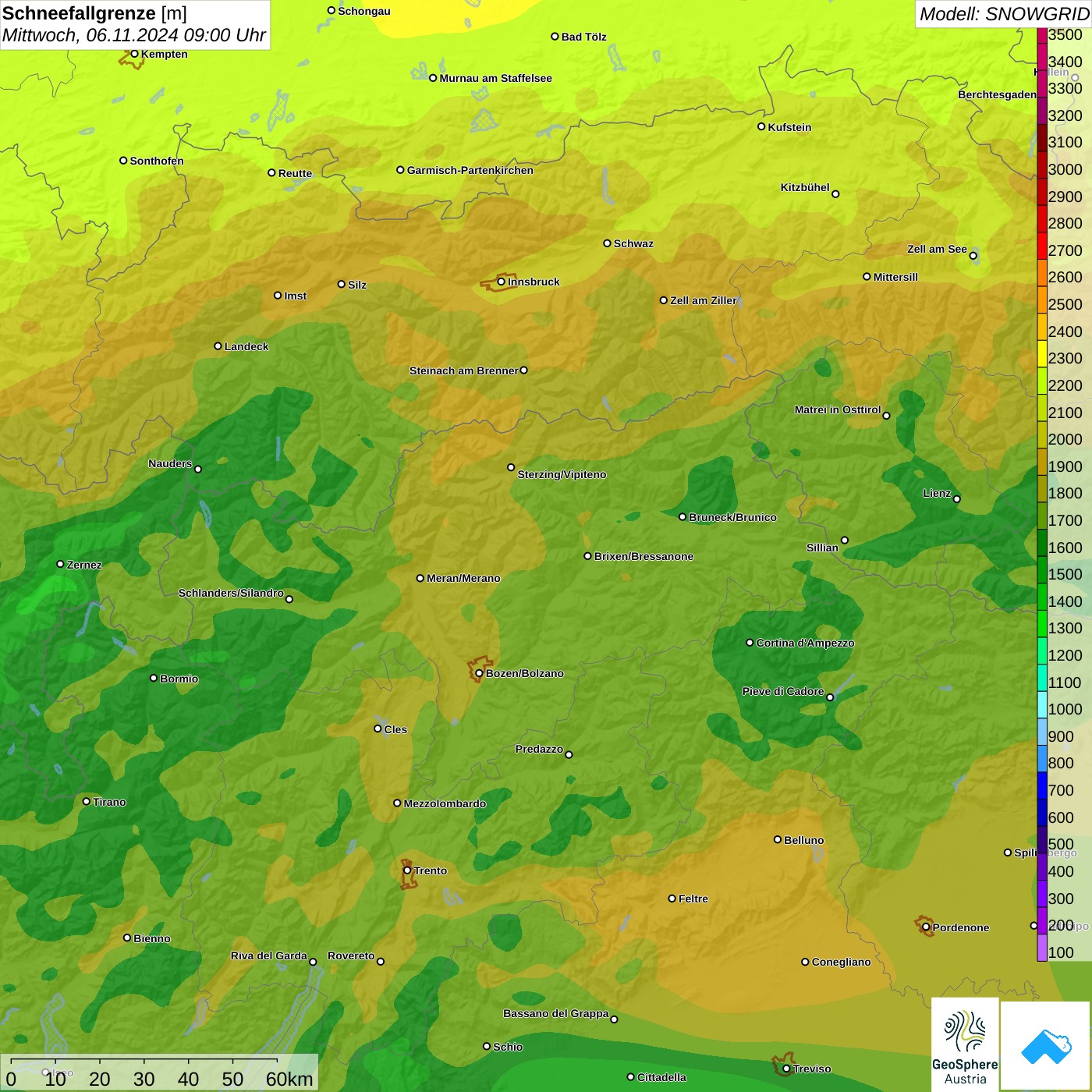Click the Trento city marker dot
This screenshot has height=1092, width=1092.
point(407,870)
